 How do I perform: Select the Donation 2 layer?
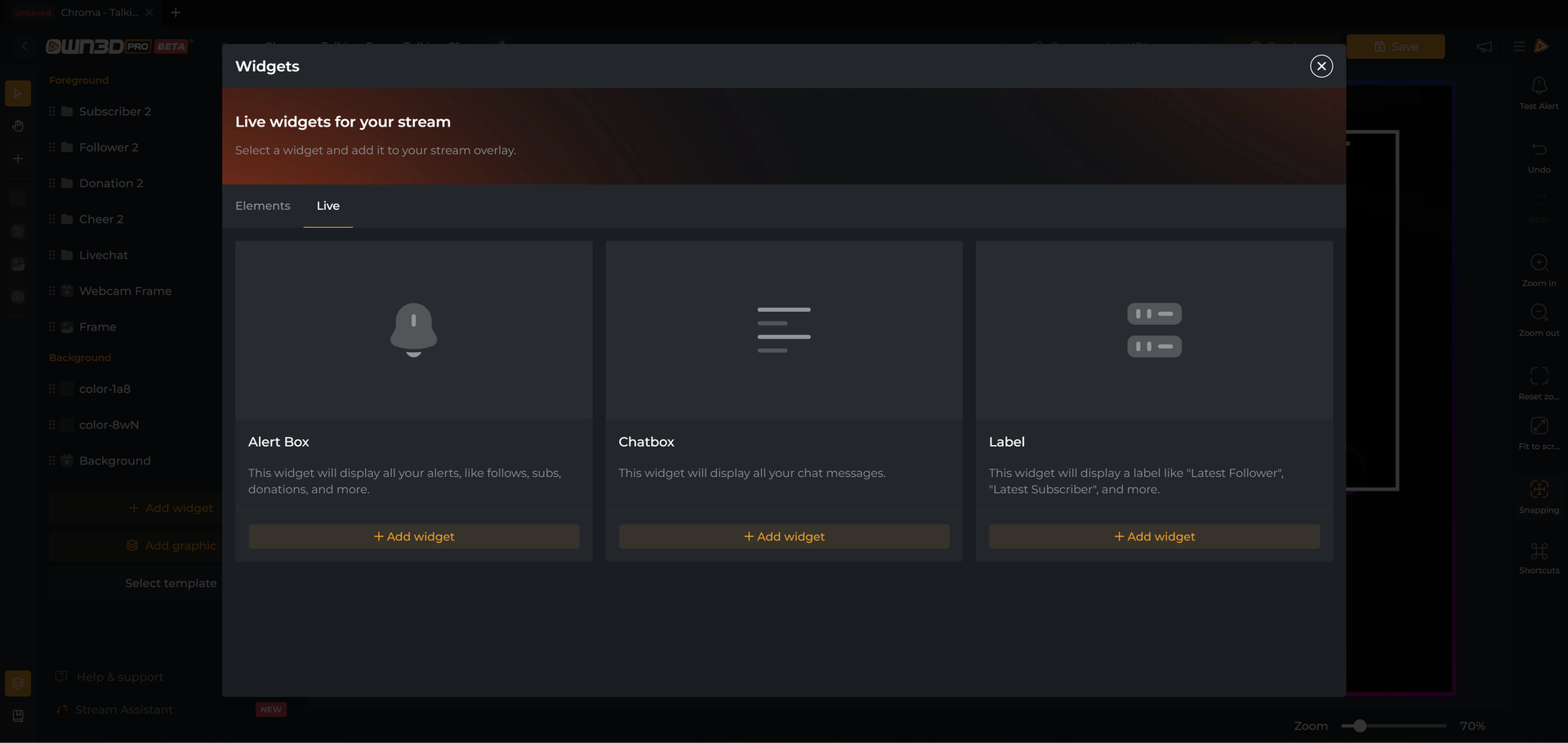[111, 183]
